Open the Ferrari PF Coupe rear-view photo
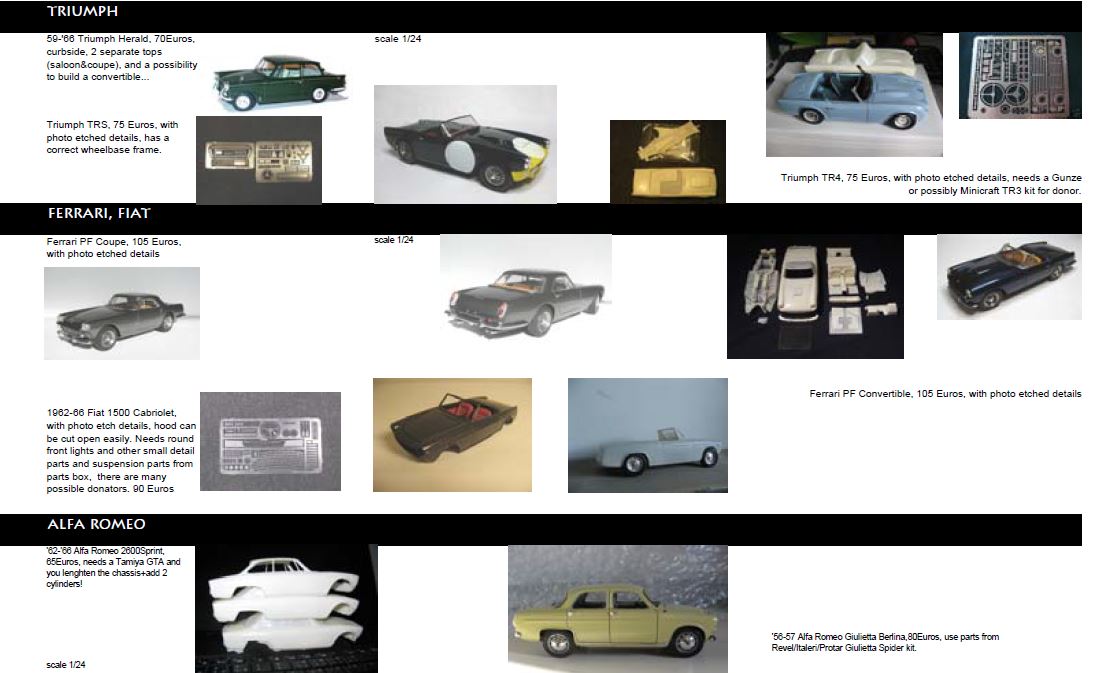The image size is (1094, 673). coord(526,287)
